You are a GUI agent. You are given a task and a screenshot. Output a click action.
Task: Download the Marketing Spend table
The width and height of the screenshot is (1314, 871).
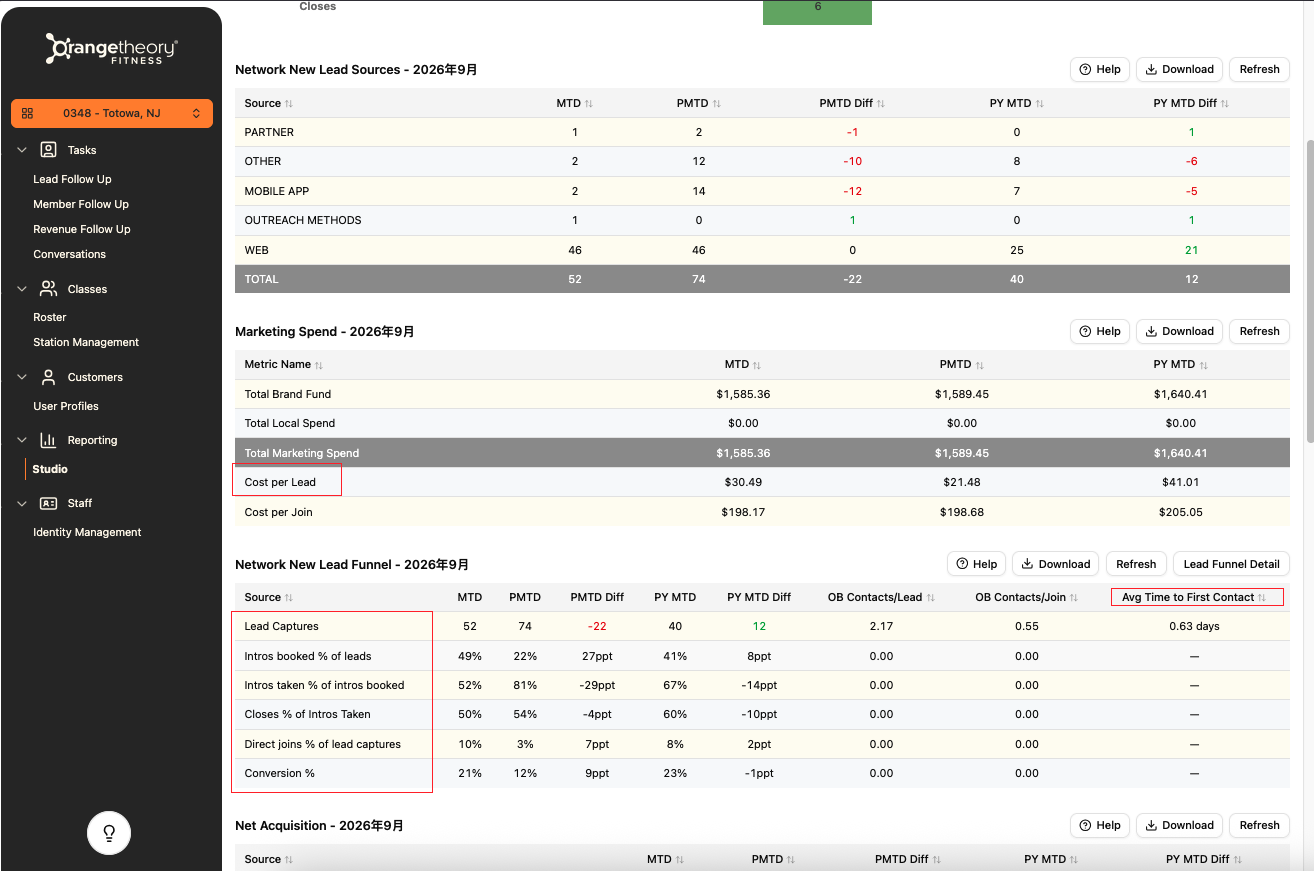point(1179,331)
